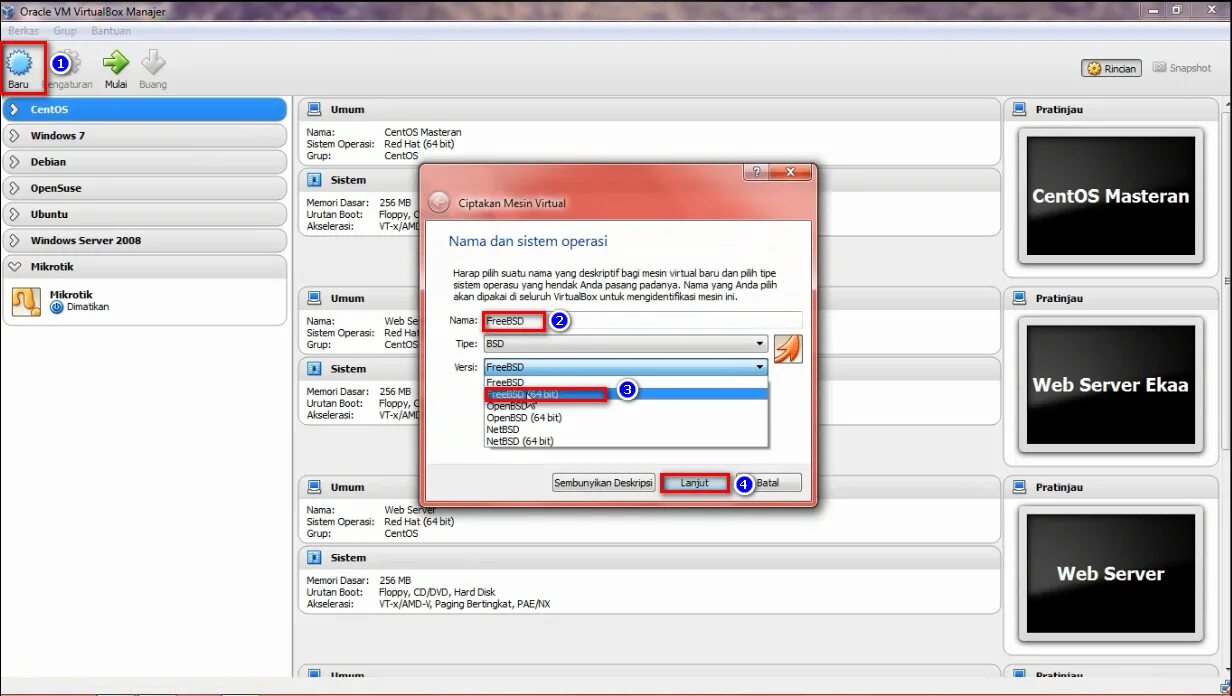Click the Sistem icon under Web Server Ekaa
Viewport: 1232px width, 696px height.
314,369
